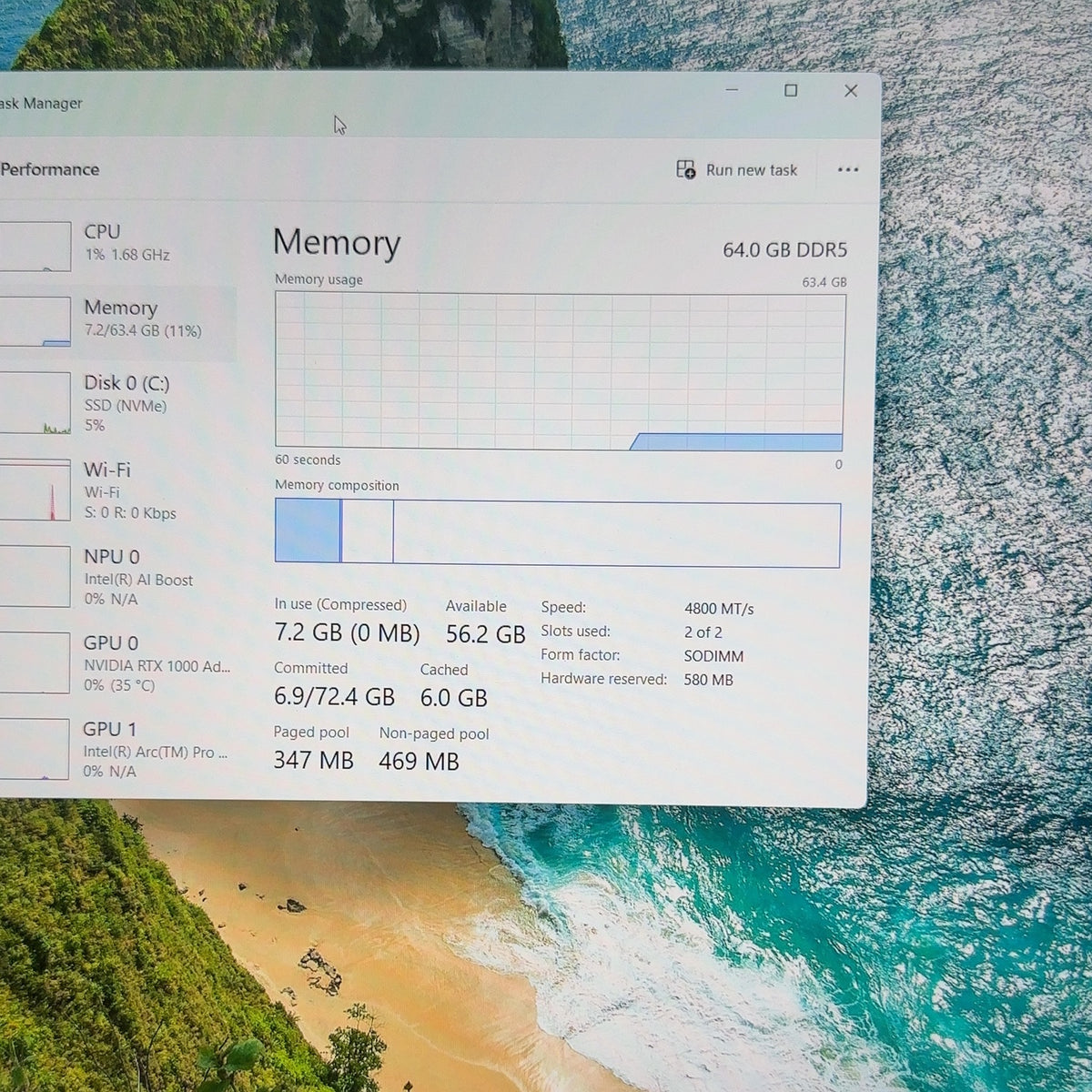The image size is (1092, 1092).
Task: Click the Run new task icon
Action: tap(685, 169)
